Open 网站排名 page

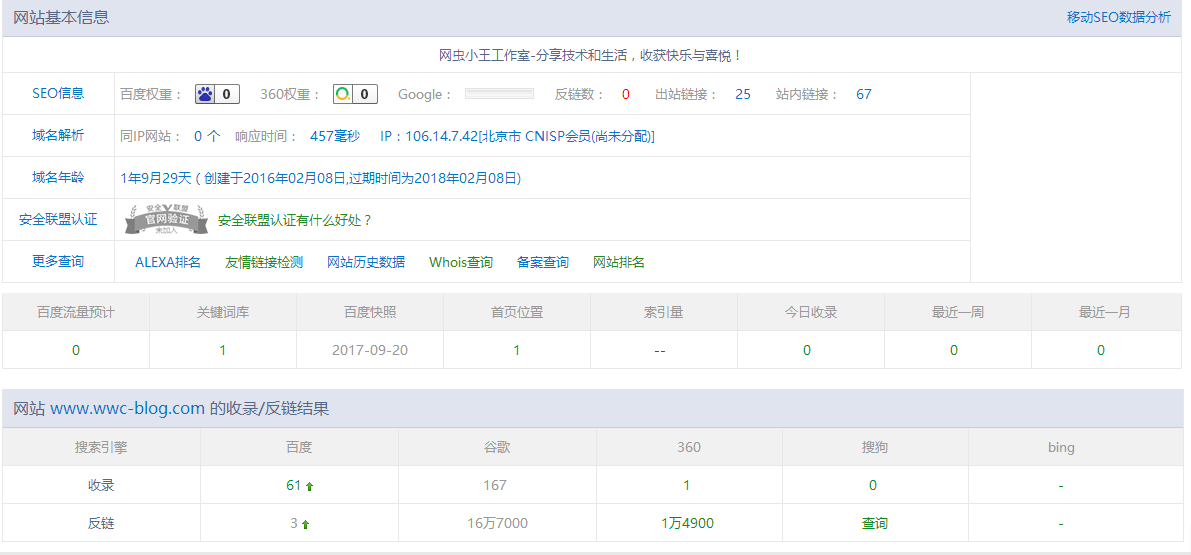pos(619,262)
